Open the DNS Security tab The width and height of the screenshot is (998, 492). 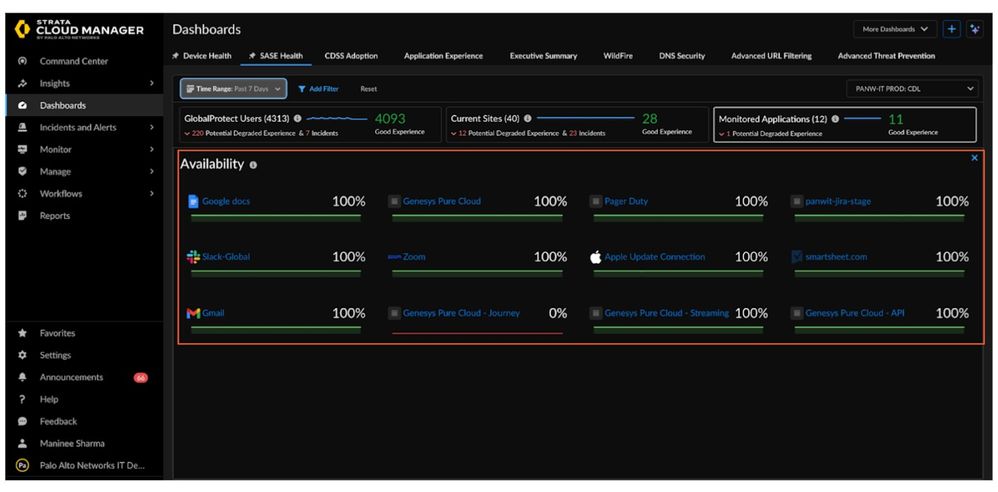click(682, 56)
